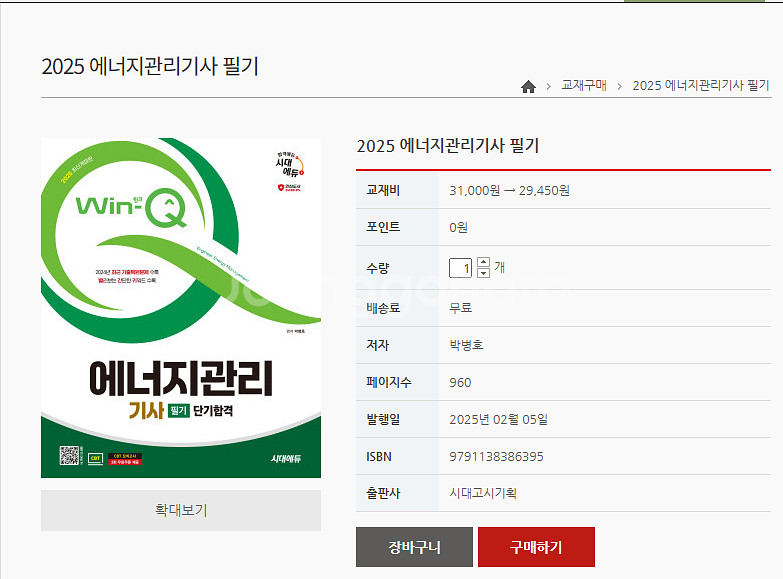This screenshot has width=783, height=579.
Task: Click the 시대에듀 badge at cover top-right
Action: [289, 165]
